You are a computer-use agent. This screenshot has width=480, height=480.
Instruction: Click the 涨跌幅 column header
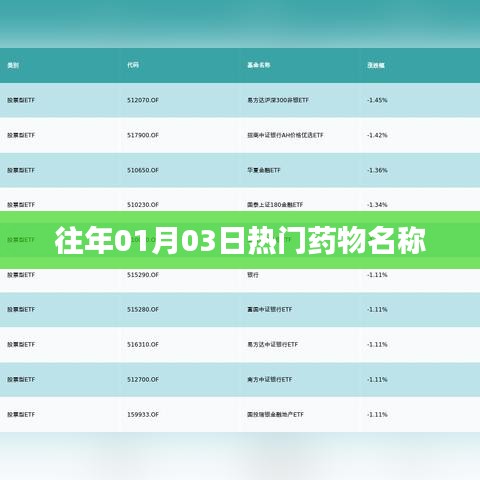[x=376, y=65]
